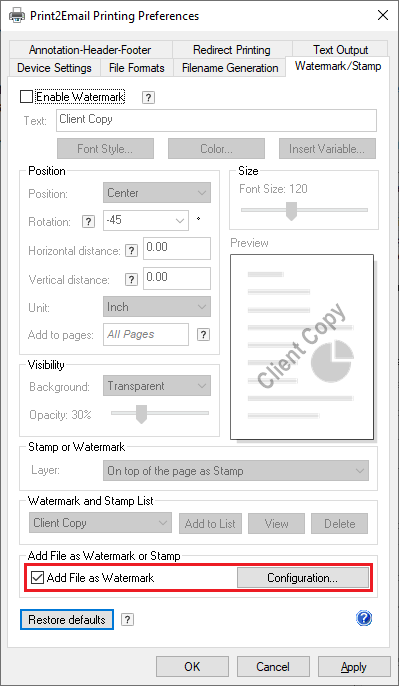The image size is (399, 686).
Task: Switch to the Annotation-Header-Footer tab
Action: (x=90, y=49)
